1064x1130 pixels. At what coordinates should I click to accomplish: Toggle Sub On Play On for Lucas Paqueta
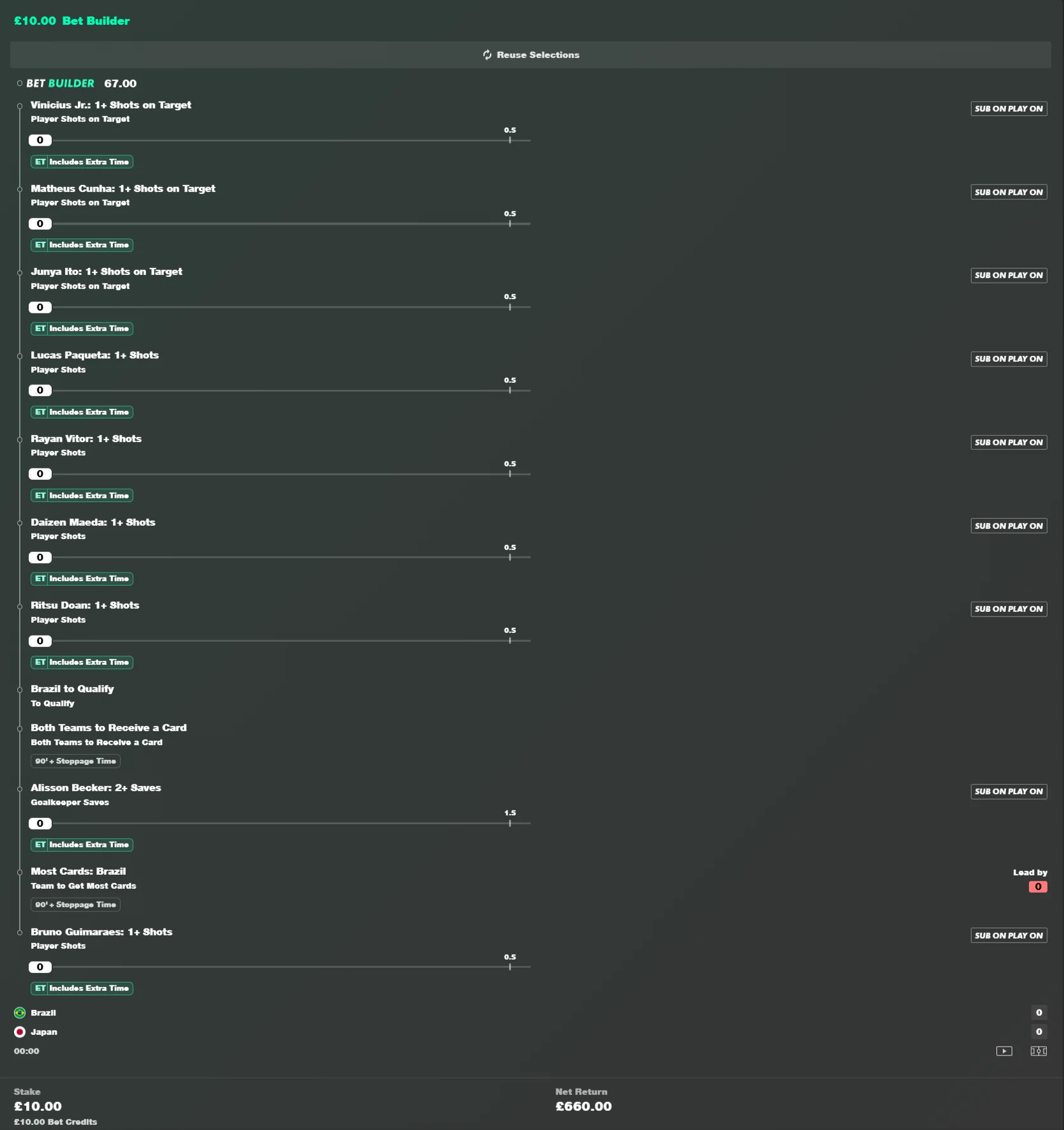point(1009,359)
